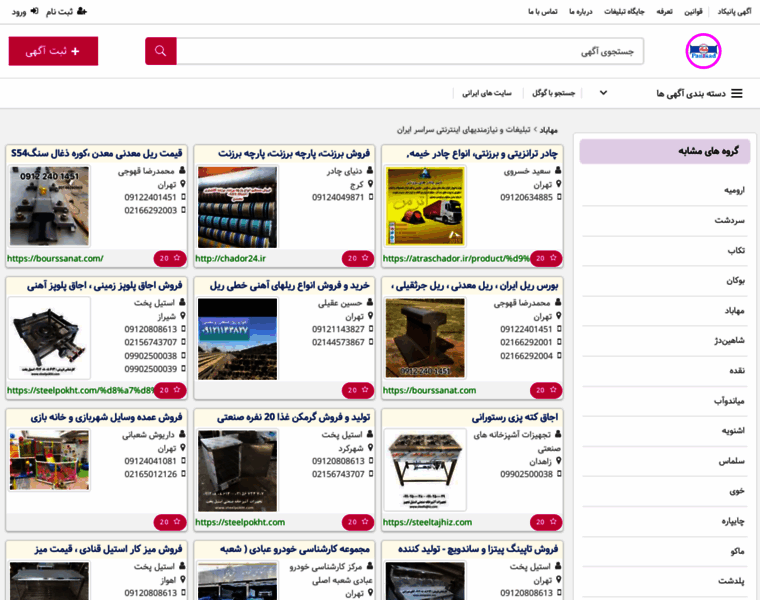Open جایگاه تبلیغات menu item
Screen dimensions: 760x600
click(624, 12)
